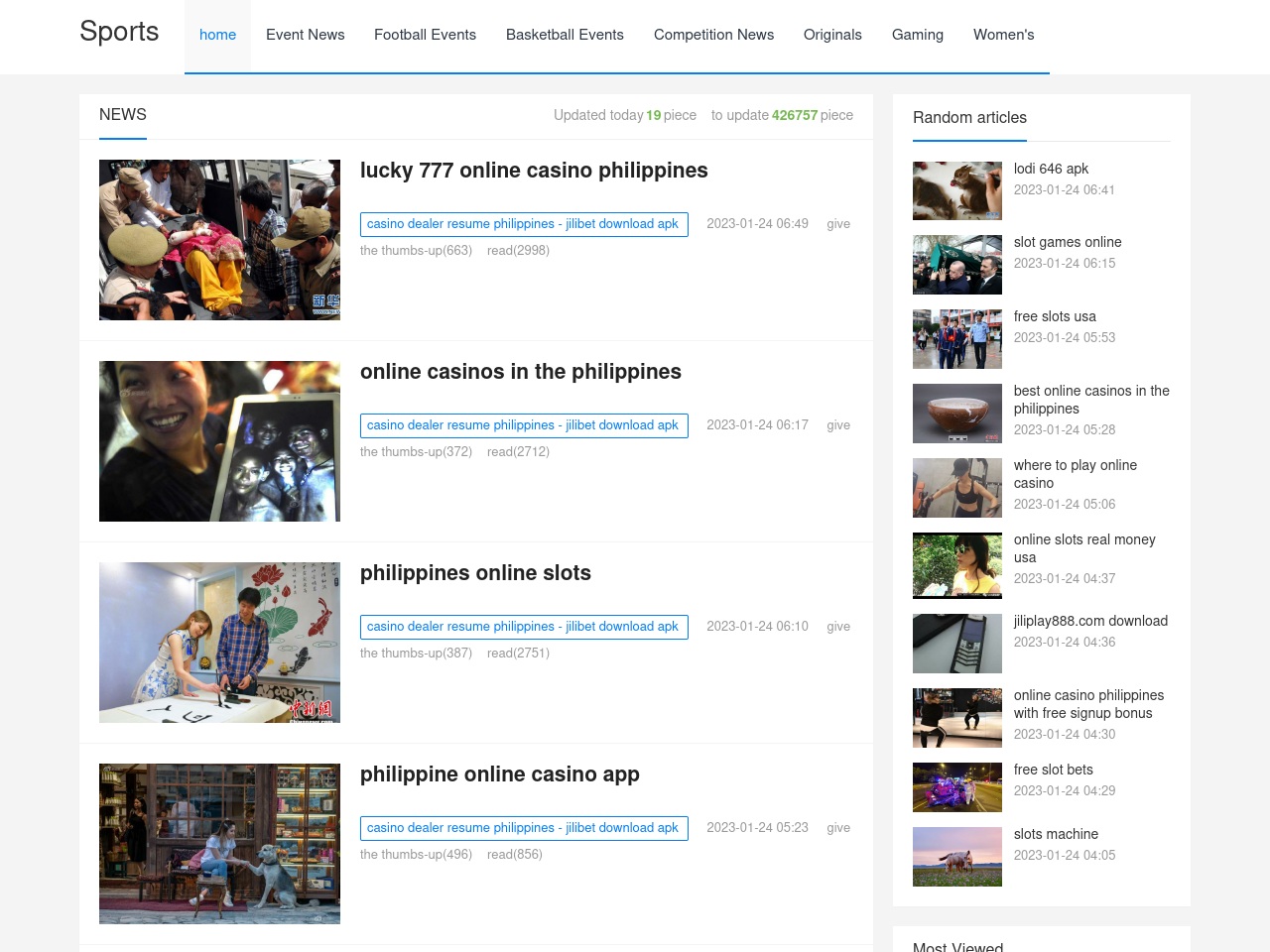Click 'read(2998)' count

tap(518, 251)
